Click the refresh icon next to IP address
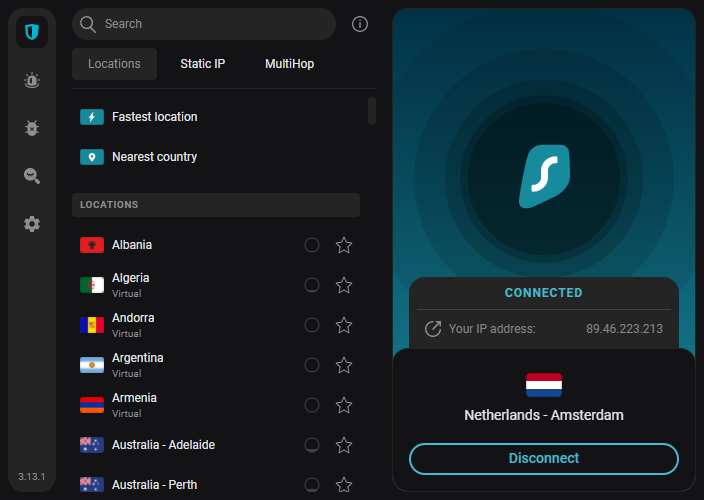The image size is (704, 500). [433, 329]
